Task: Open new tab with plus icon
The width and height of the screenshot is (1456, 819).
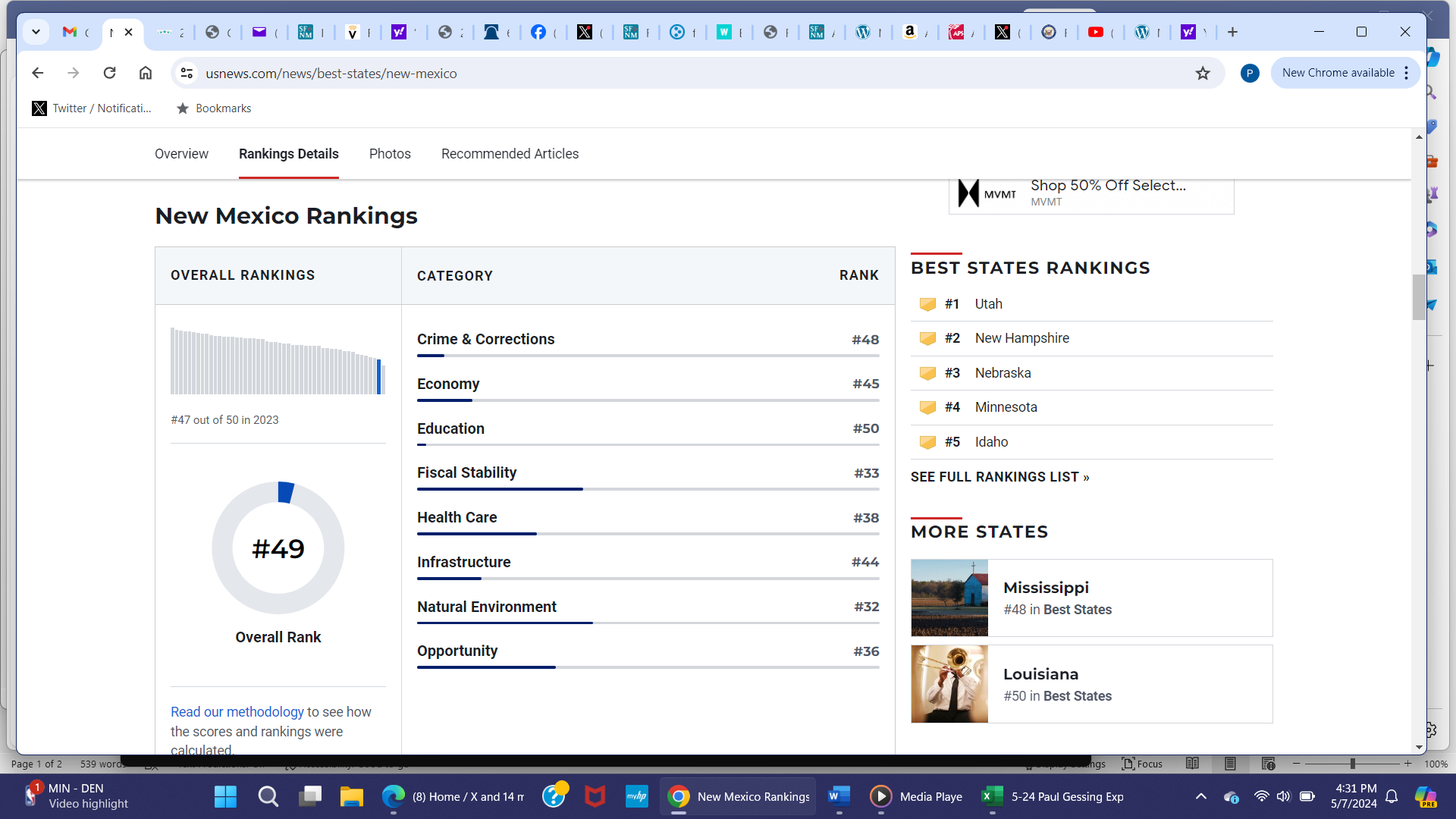Action: [1232, 32]
